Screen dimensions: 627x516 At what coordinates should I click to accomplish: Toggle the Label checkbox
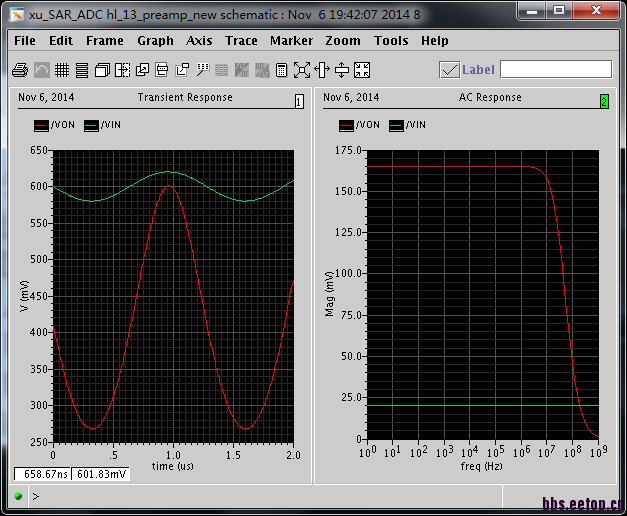pyautogui.click(x=449, y=70)
